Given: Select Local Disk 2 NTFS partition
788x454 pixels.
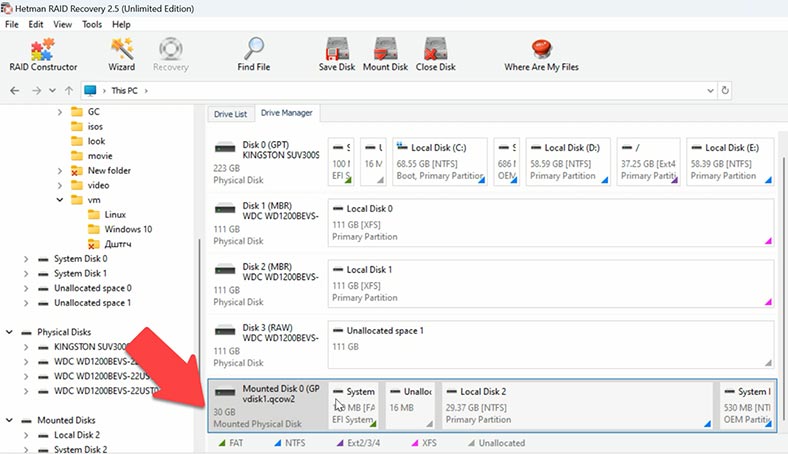Looking at the screenshot, I should (x=577, y=405).
